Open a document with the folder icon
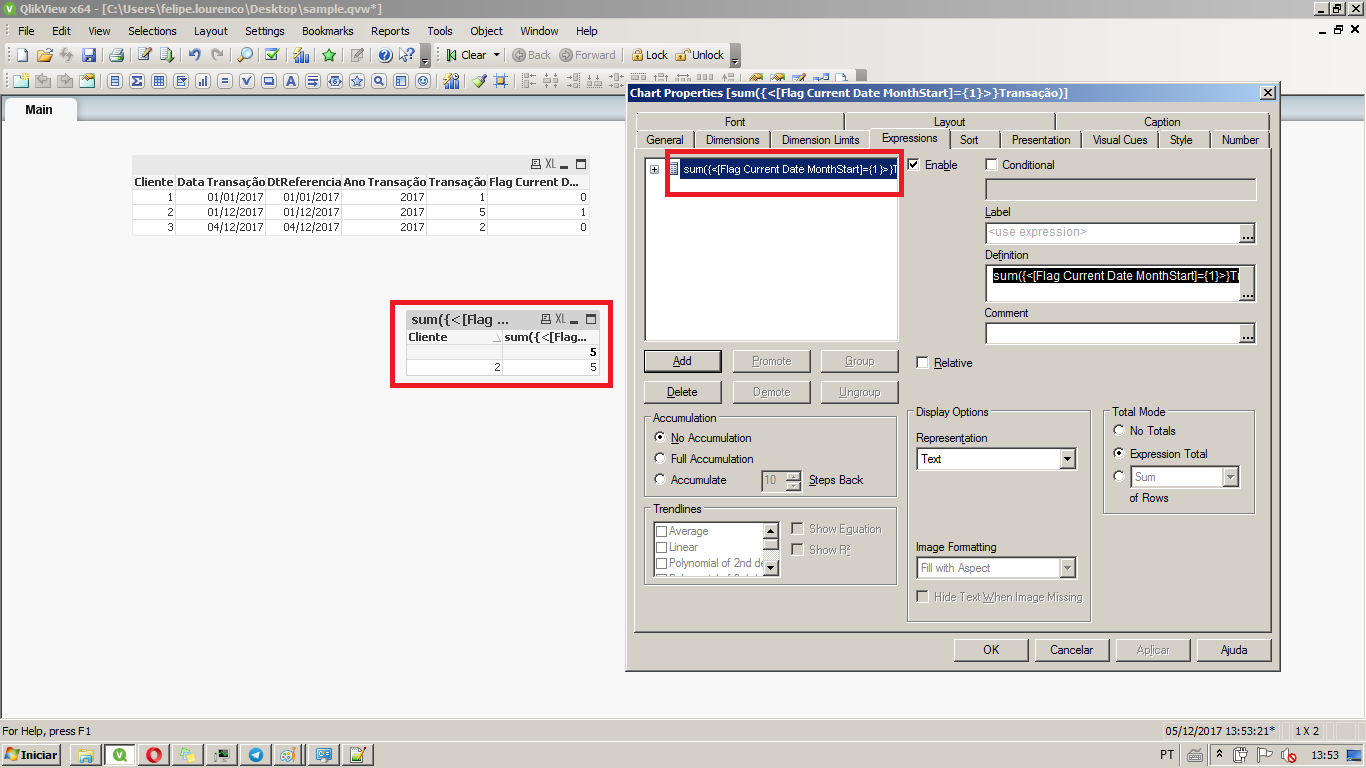1366x768 pixels. pyautogui.click(x=44, y=55)
